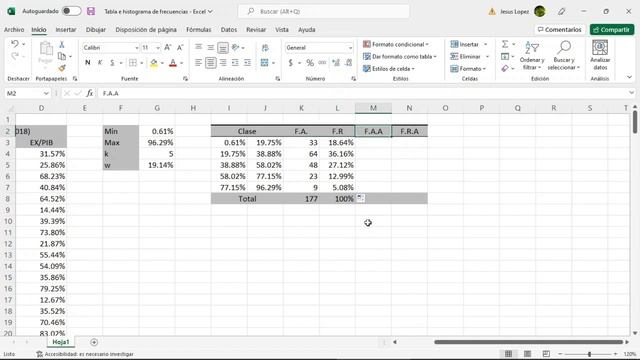Click the Merge and Center icon
This screenshot has height=360, width=640.
pyautogui.click(x=264, y=62)
